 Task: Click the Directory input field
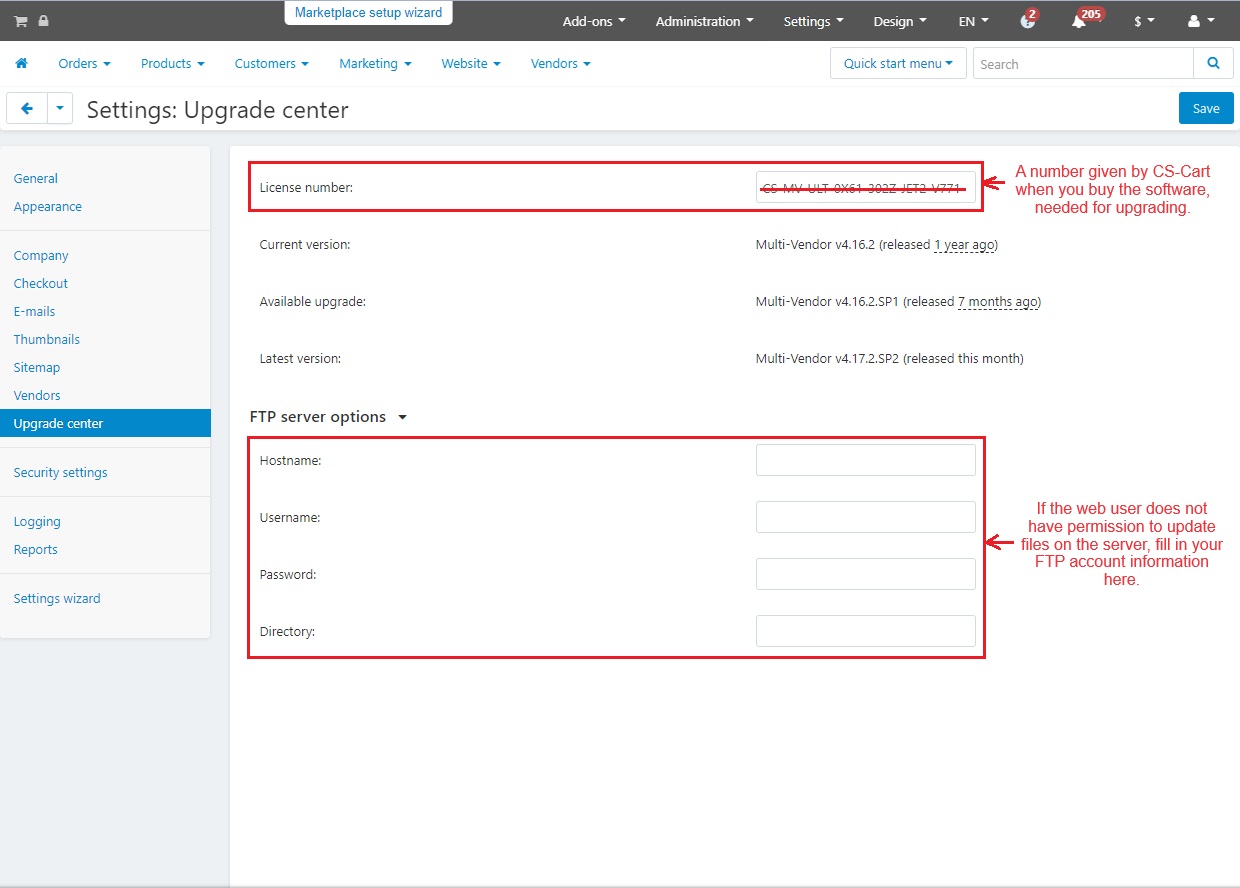[x=866, y=631]
